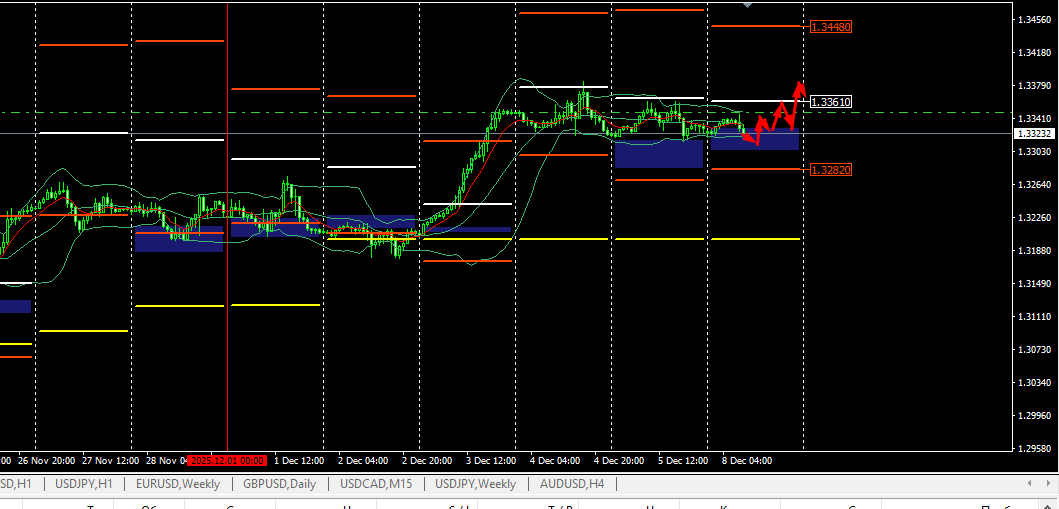Click 1.32260 on the price scale

click(x=1035, y=217)
